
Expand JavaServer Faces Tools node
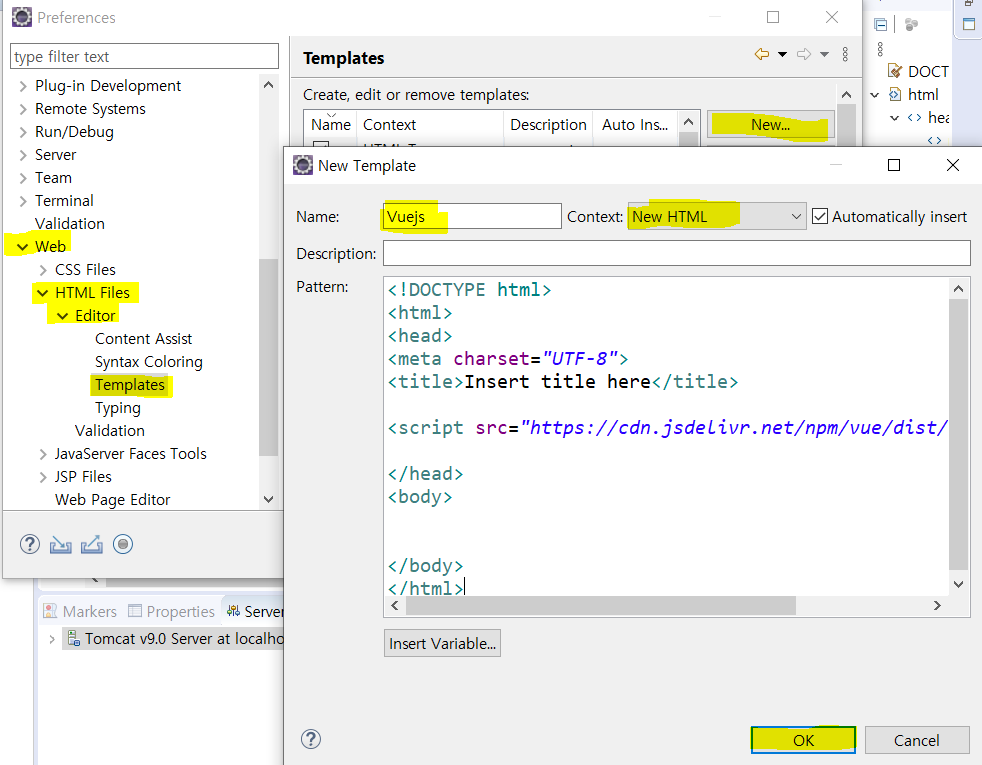click(x=43, y=454)
